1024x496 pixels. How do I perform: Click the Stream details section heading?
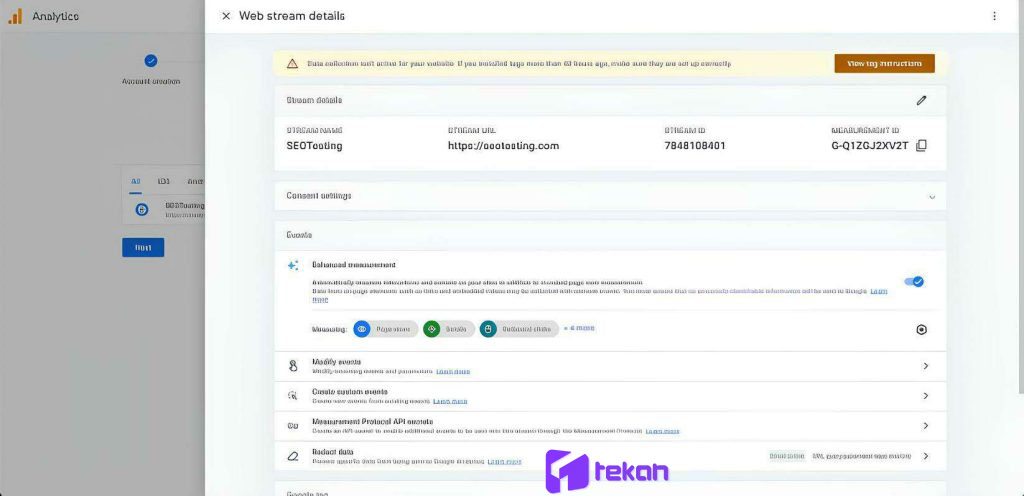click(314, 101)
